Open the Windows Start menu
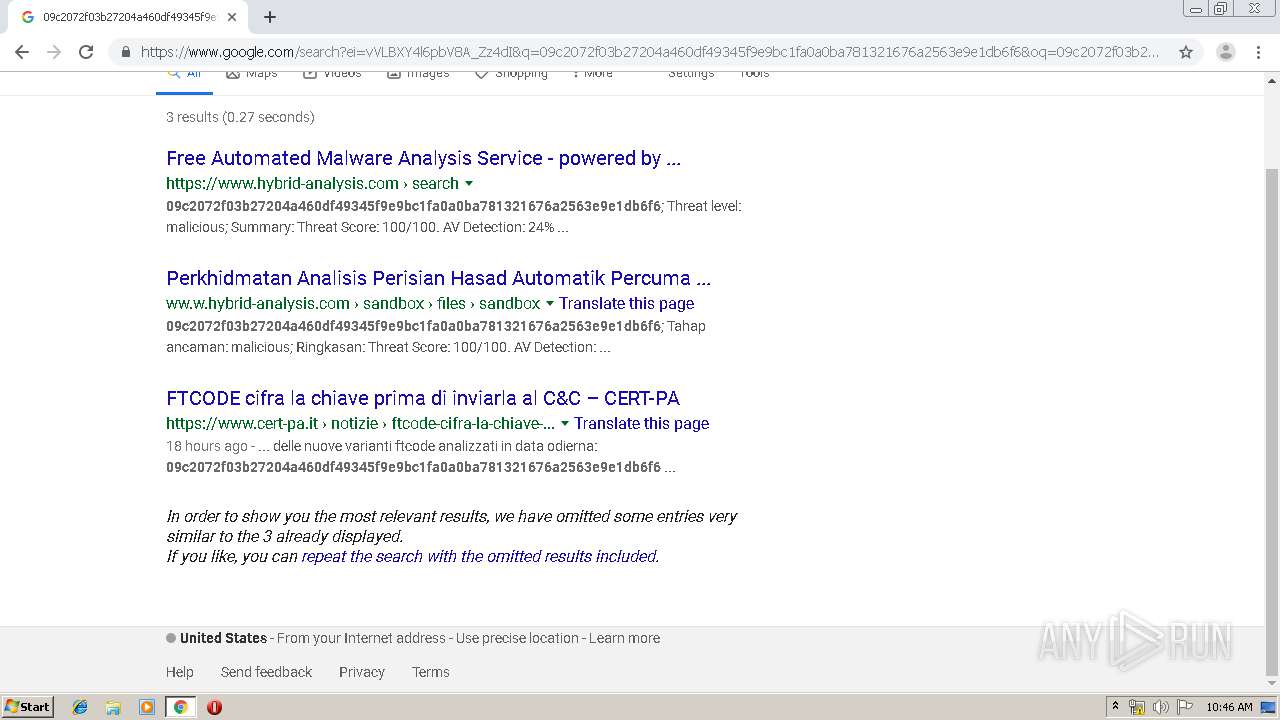 [28, 706]
